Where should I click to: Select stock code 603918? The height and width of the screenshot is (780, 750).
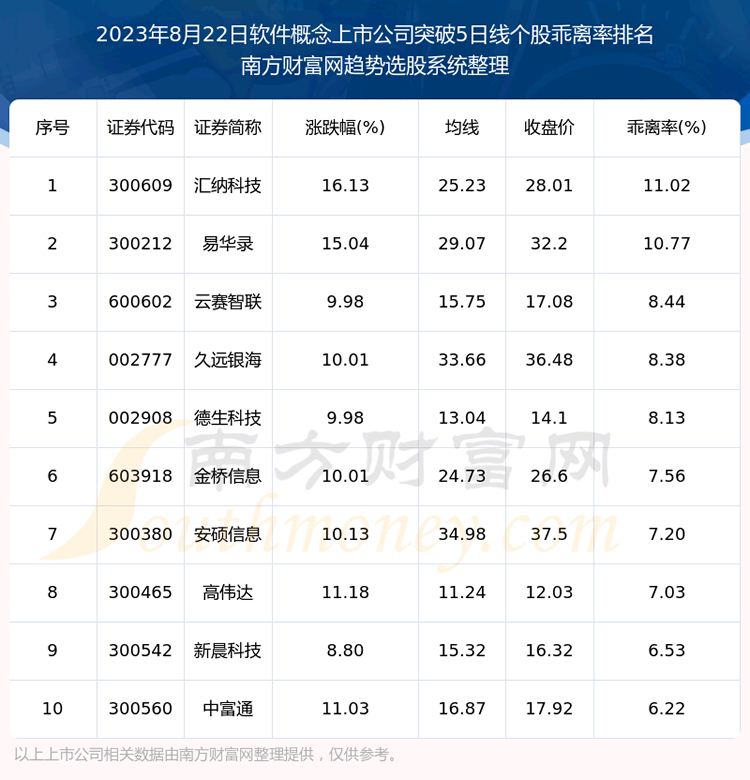click(x=140, y=476)
